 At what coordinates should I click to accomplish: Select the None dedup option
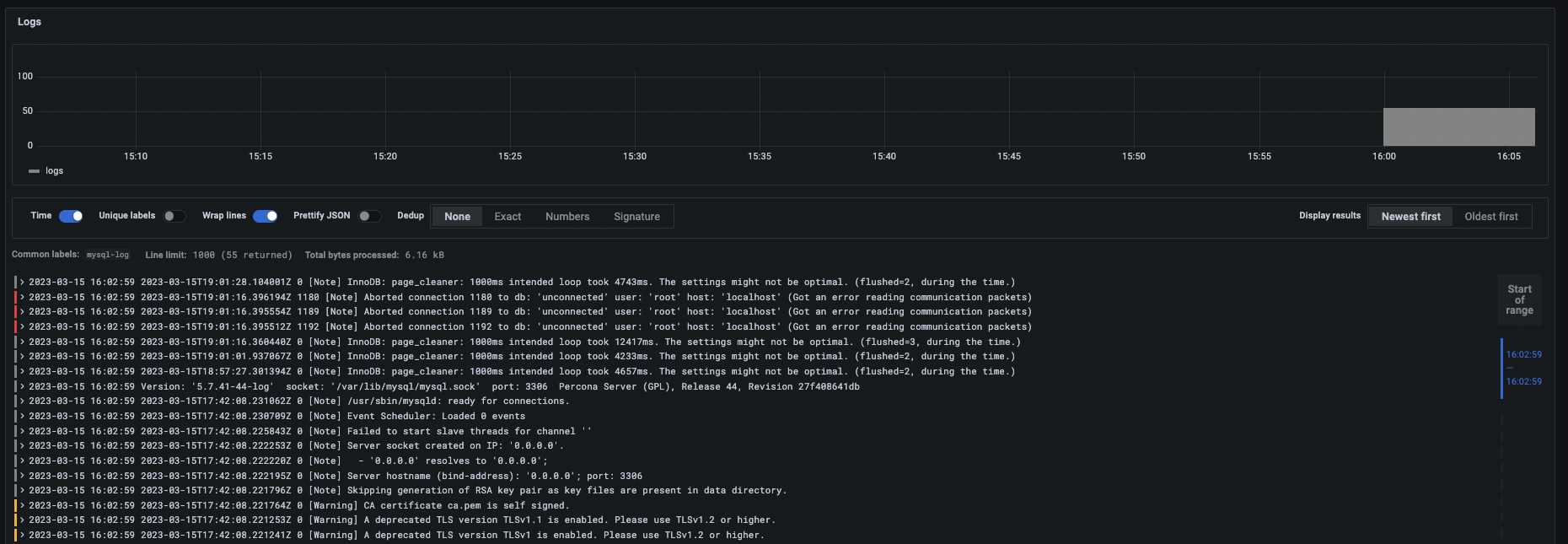click(x=457, y=217)
